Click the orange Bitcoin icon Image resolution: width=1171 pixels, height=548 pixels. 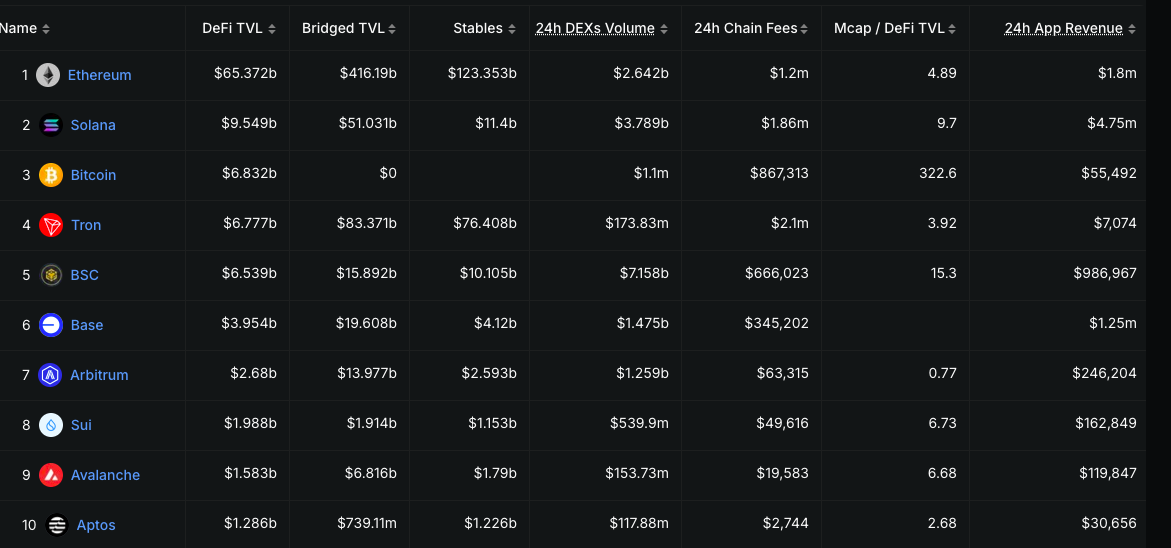click(x=51, y=175)
